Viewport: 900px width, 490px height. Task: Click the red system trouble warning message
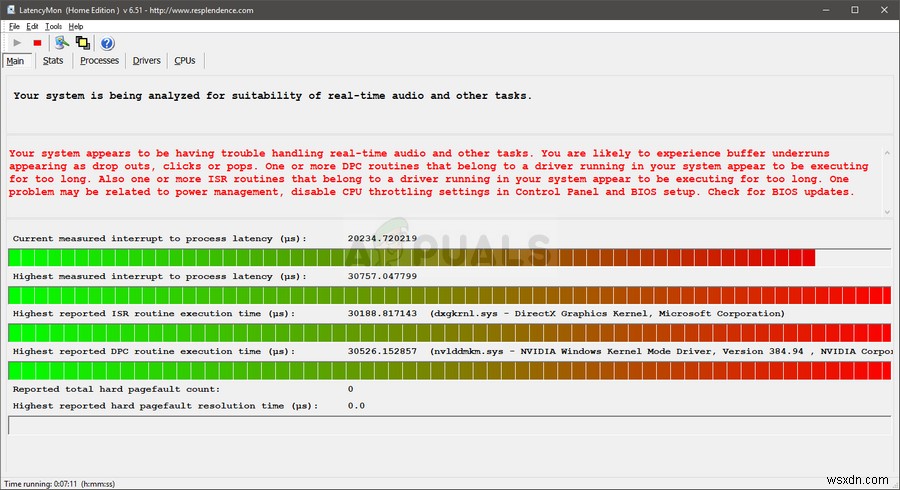click(x=439, y=173)
